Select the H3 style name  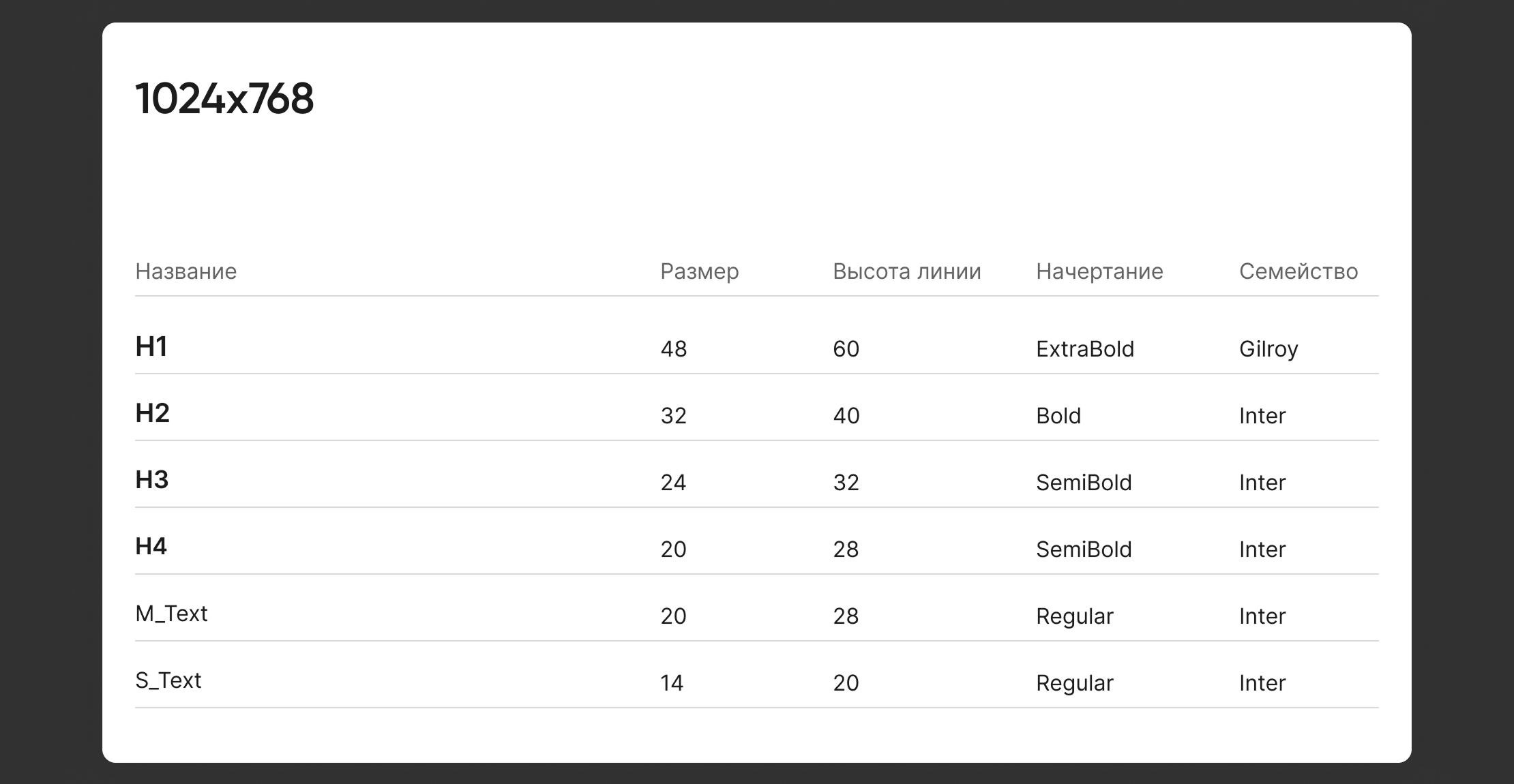(151, 480)
